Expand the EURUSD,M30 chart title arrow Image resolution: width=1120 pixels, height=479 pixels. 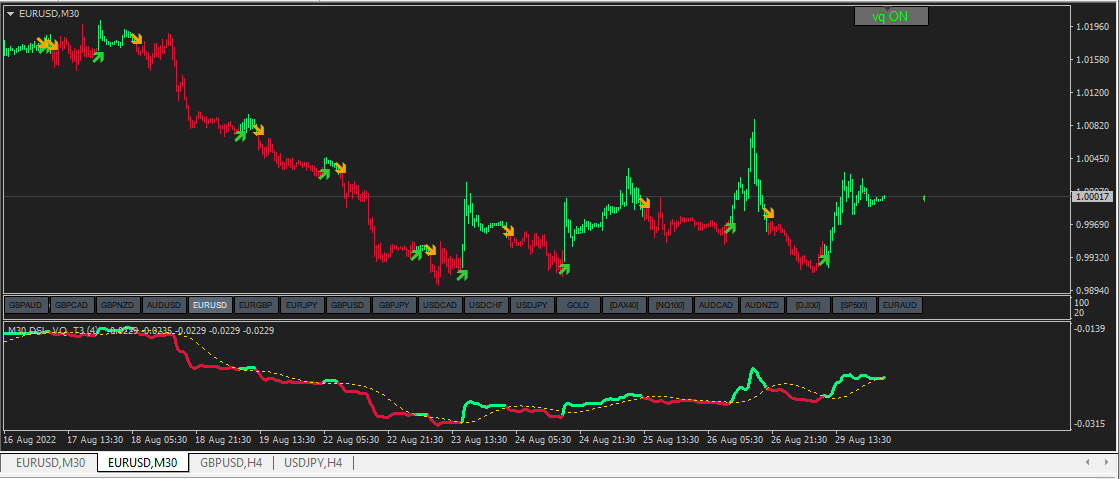(x=11, y=14)
